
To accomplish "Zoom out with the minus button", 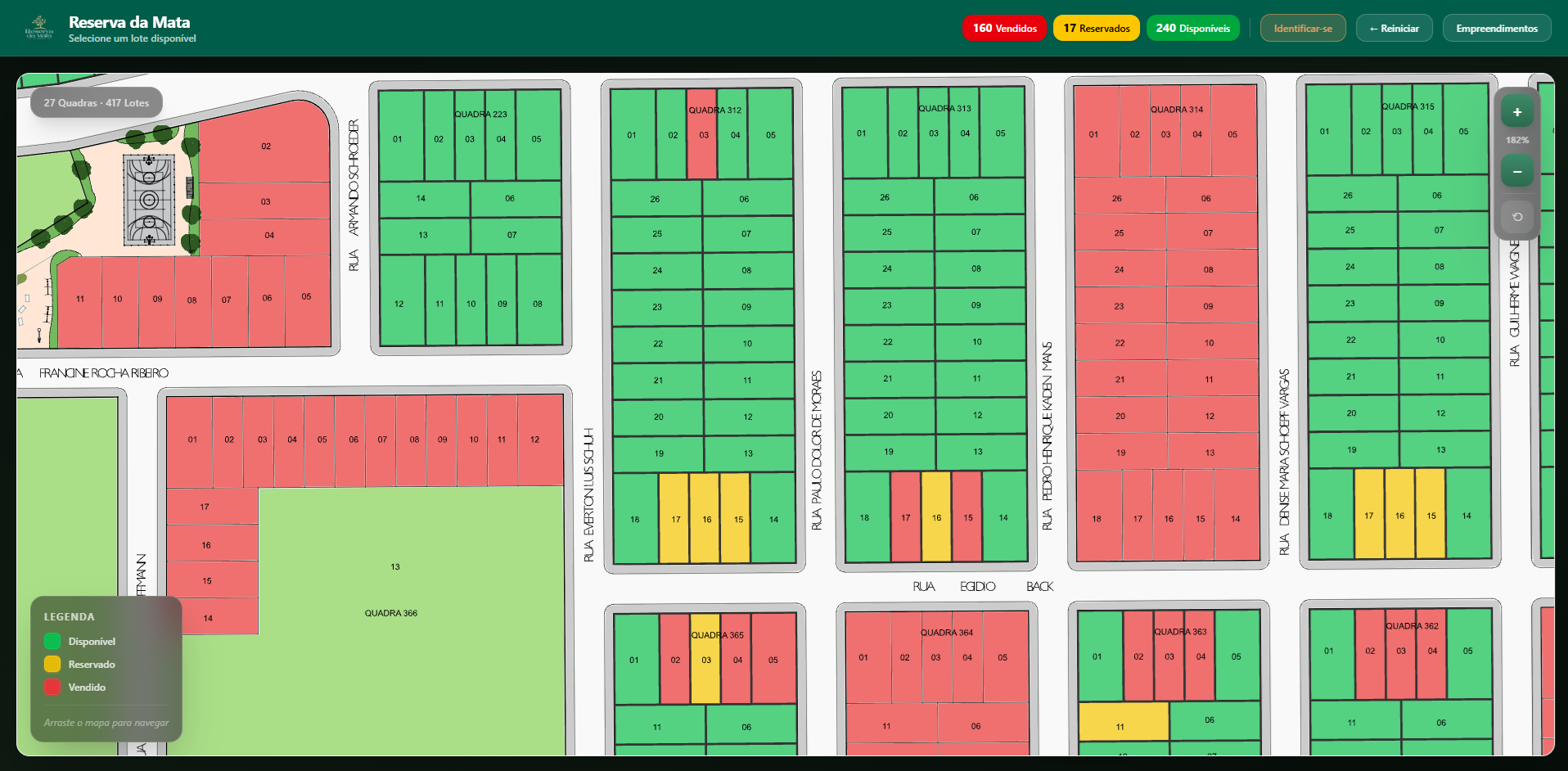I will click(x=1516, y=171).
